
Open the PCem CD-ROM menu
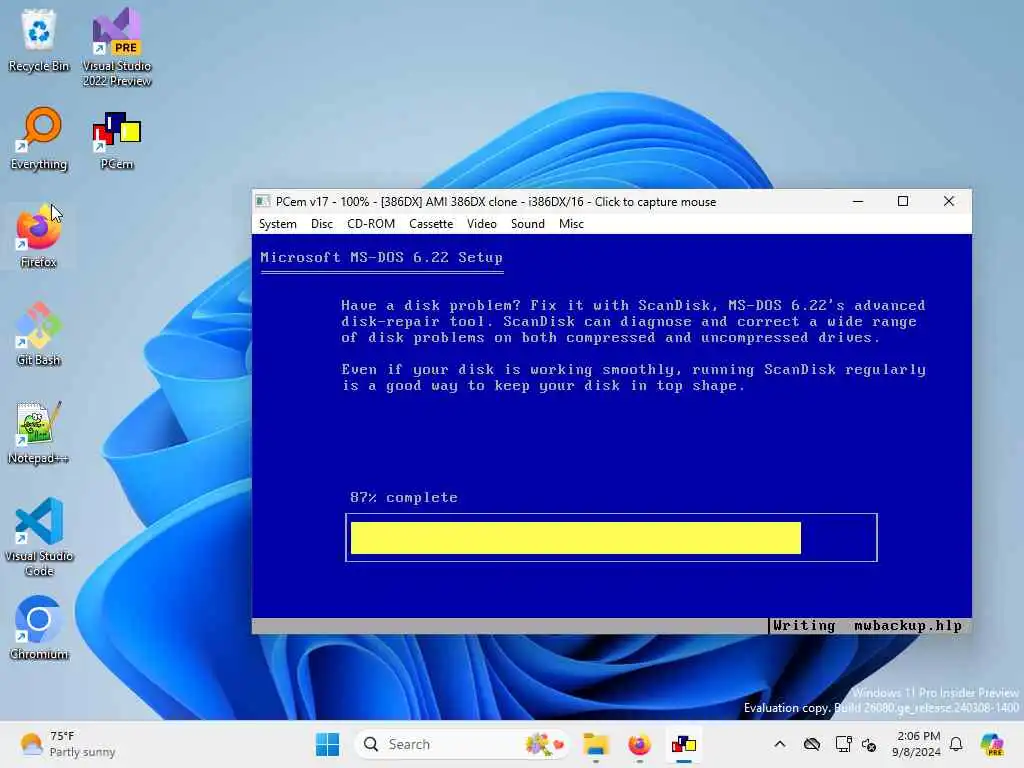pyautogui.click(x=371, y=224)
